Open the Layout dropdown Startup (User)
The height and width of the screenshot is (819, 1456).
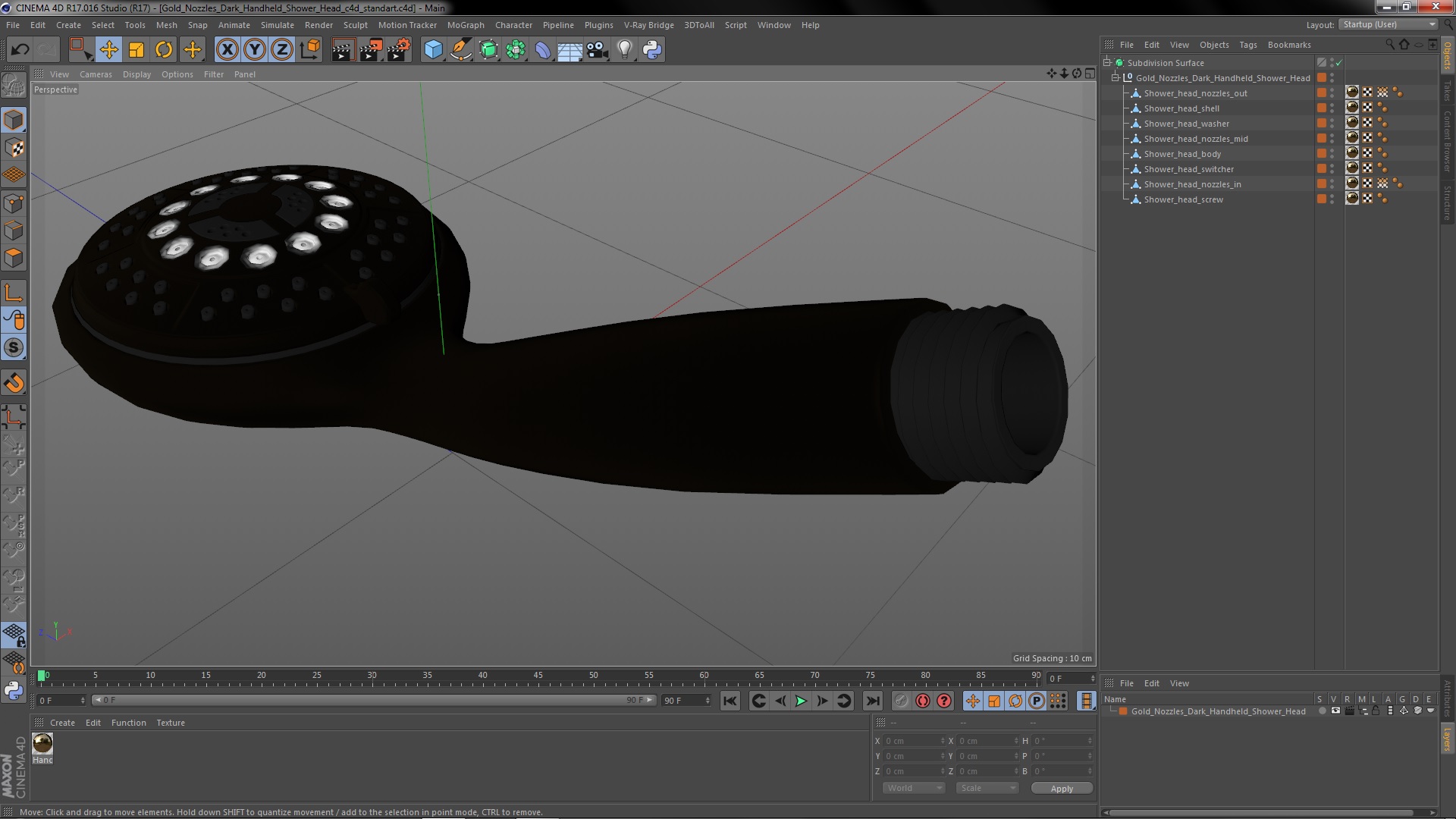pyautogui.click(x=1387, y=24)
